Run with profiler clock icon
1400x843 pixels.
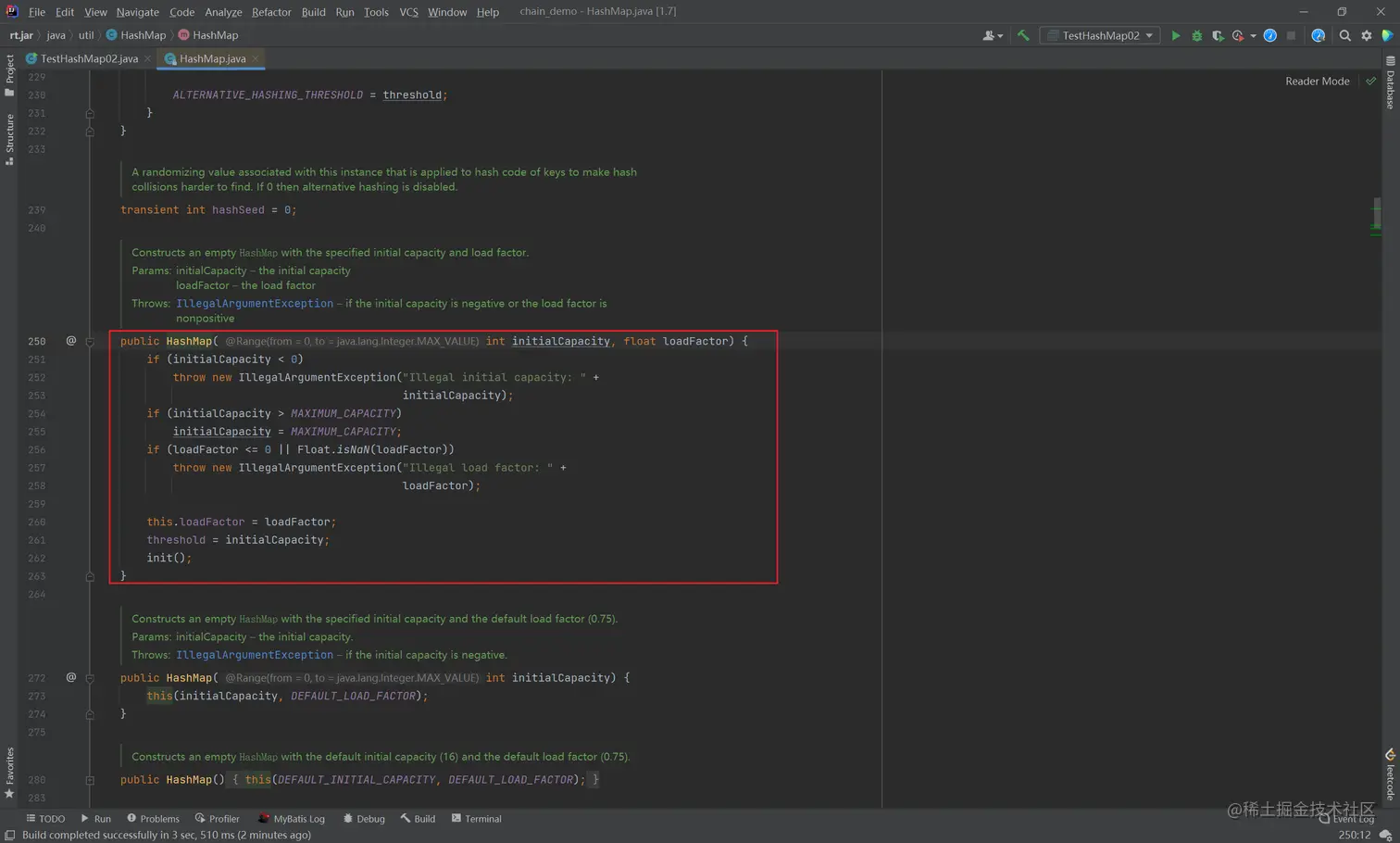click(x=1238, y=35)
